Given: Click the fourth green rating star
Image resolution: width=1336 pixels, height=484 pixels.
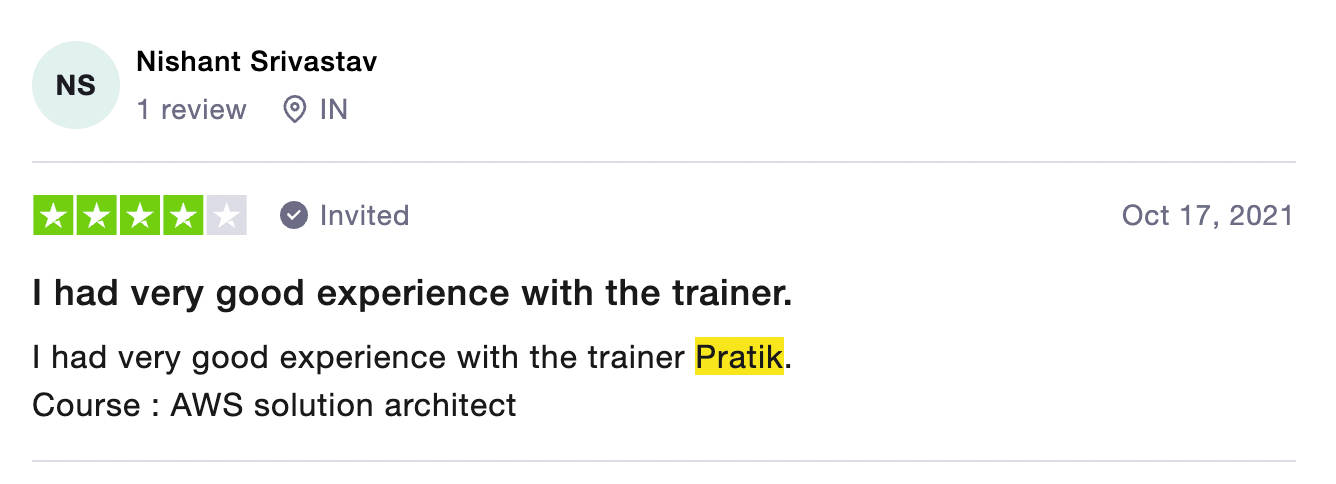Looking at the screenshot, I should coord(183,216).
